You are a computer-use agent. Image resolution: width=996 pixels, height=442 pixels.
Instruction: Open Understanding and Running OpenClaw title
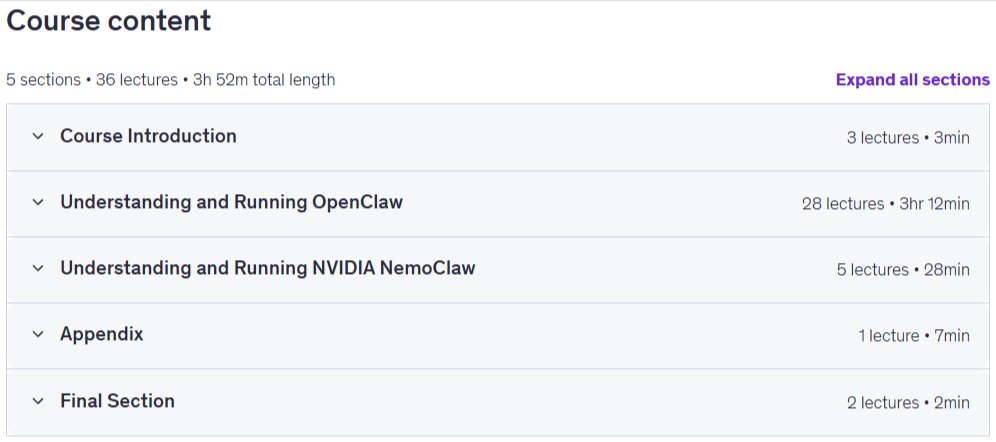click(231, 202)
